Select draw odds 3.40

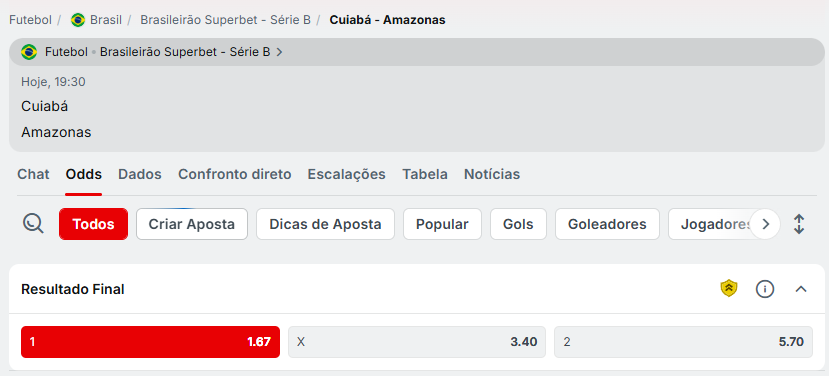click(417, 342)
